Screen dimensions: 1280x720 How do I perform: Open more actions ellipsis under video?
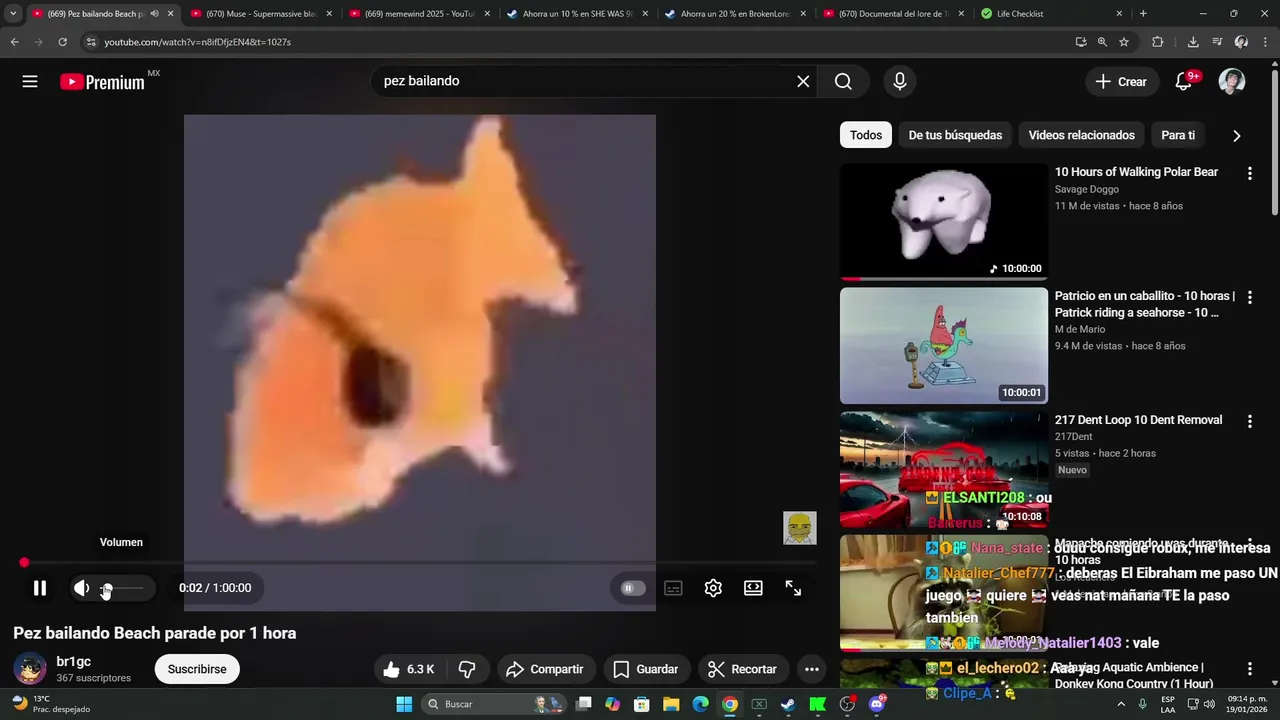tap(812, 669)
